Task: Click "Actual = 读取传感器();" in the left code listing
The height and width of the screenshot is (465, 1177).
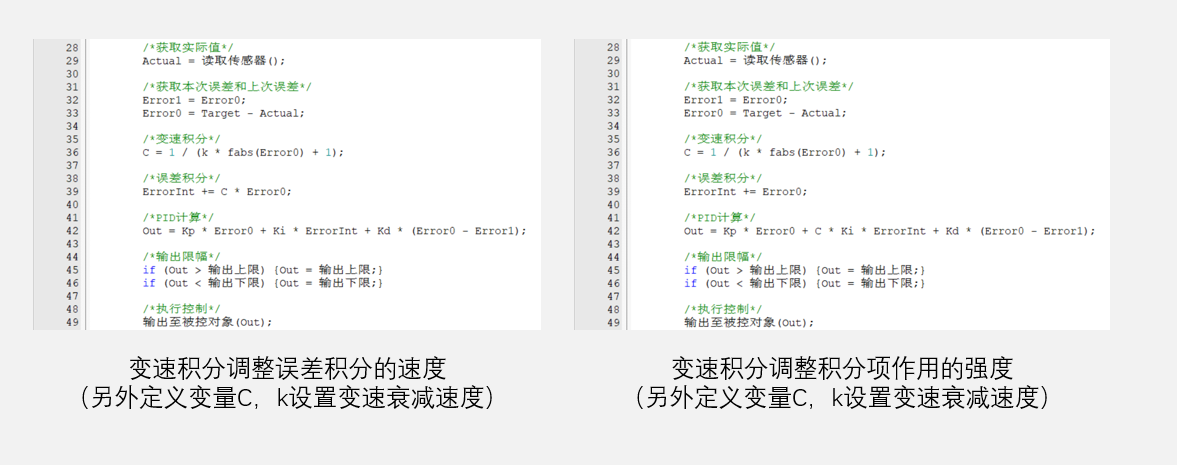Action: click(214, 61)
